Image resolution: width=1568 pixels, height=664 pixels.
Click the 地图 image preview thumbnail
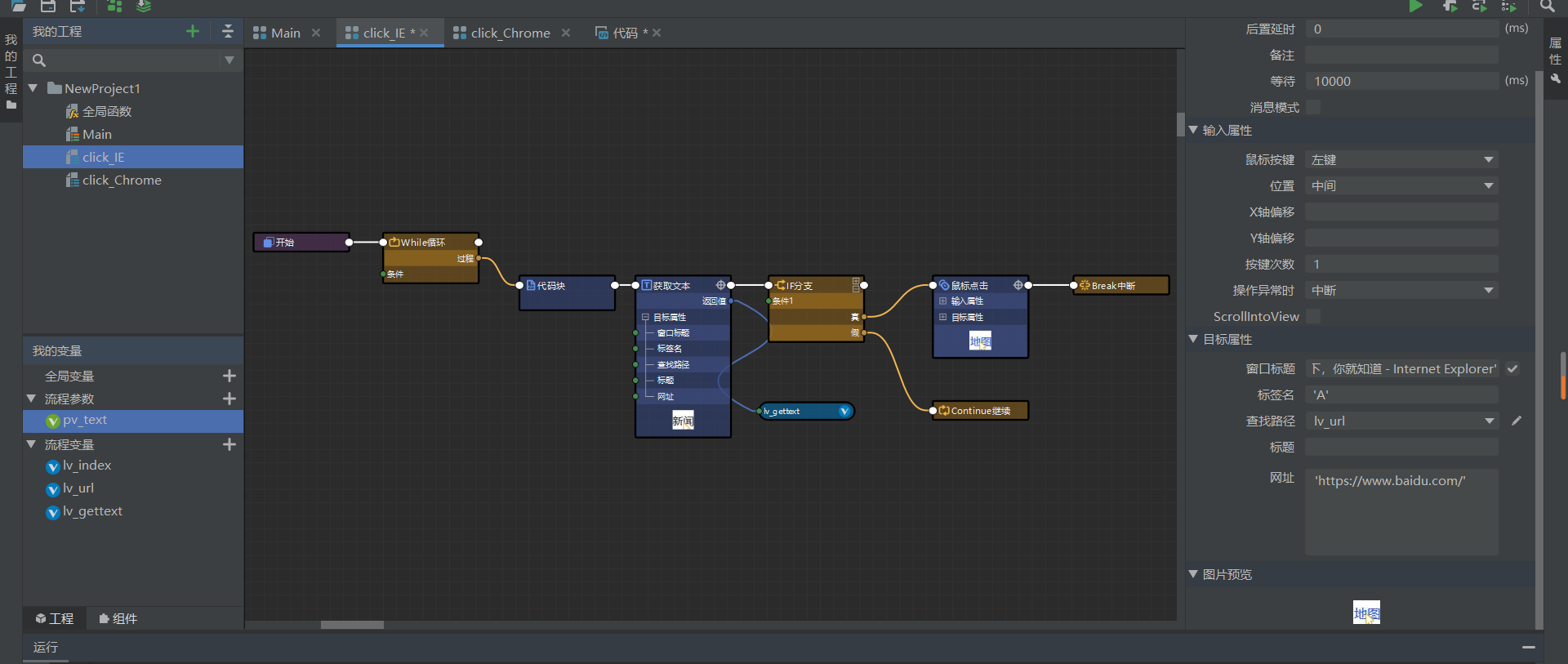tap(1366, 613)
